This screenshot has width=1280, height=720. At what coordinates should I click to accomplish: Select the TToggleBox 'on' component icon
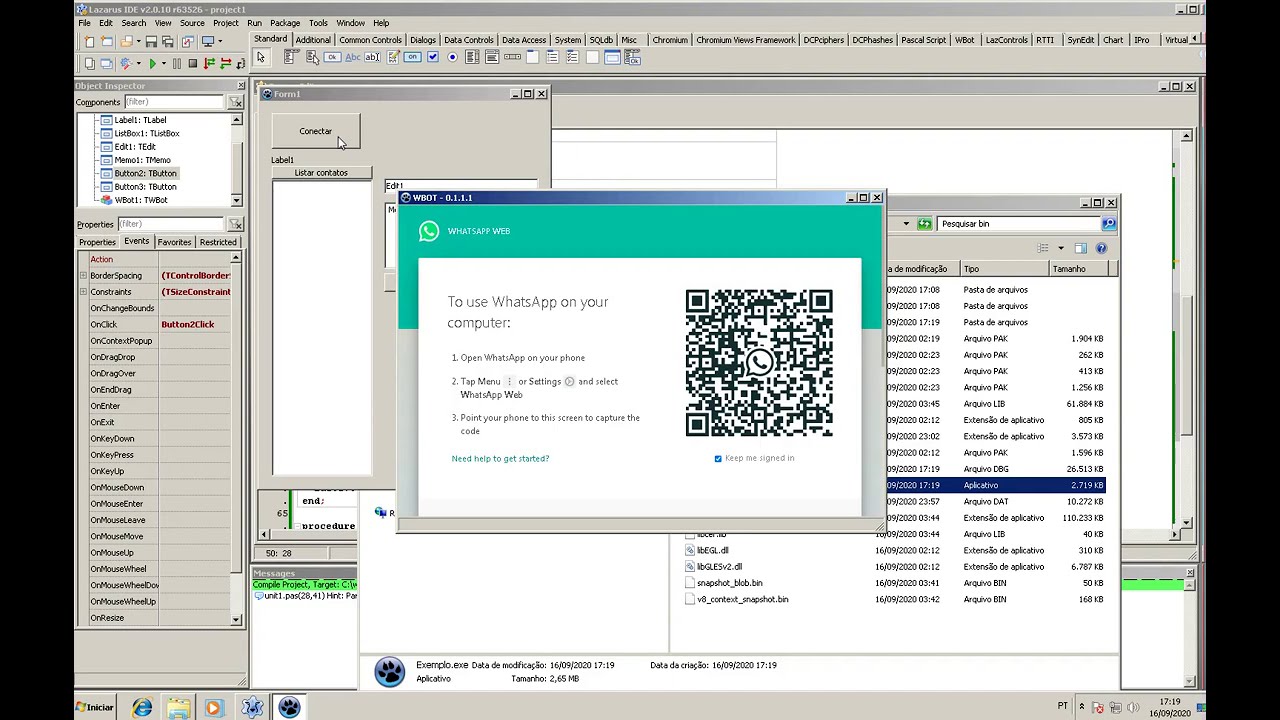coord(412,57)
